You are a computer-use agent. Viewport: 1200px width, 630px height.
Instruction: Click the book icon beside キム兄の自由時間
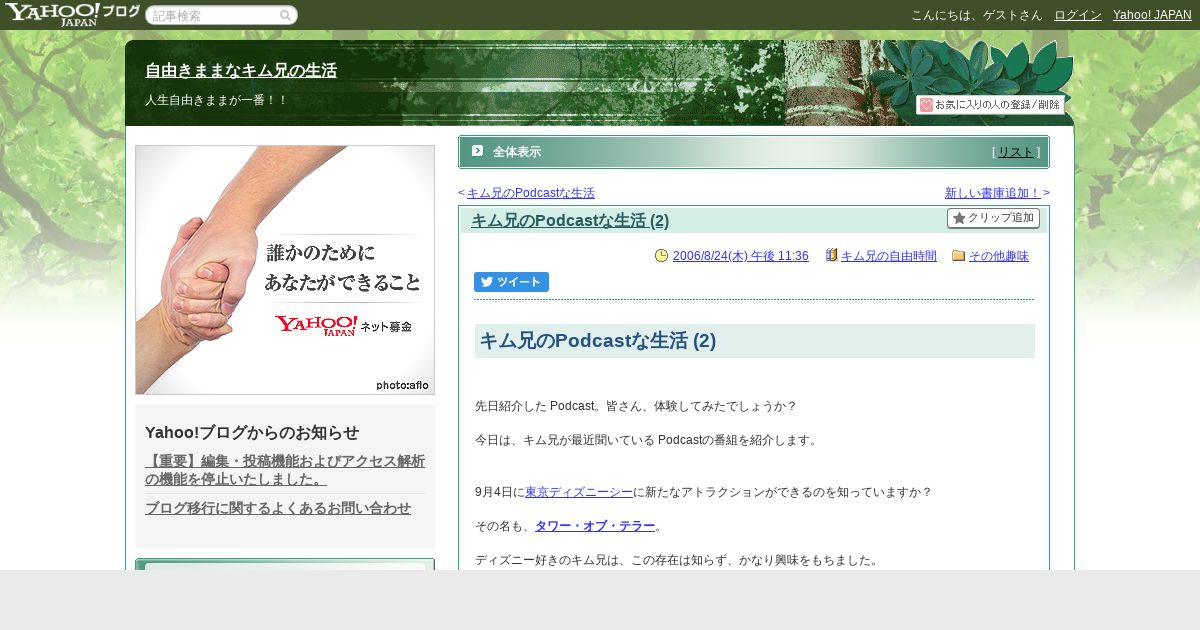(x=831, y=255)
